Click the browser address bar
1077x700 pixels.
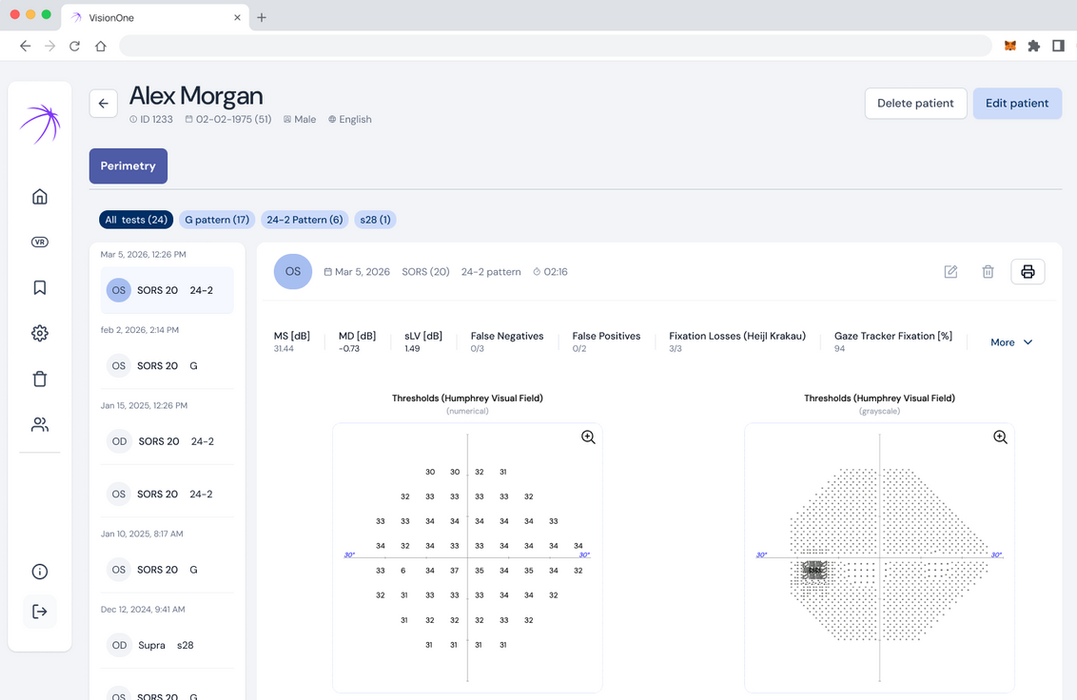(x=555, y=46)
